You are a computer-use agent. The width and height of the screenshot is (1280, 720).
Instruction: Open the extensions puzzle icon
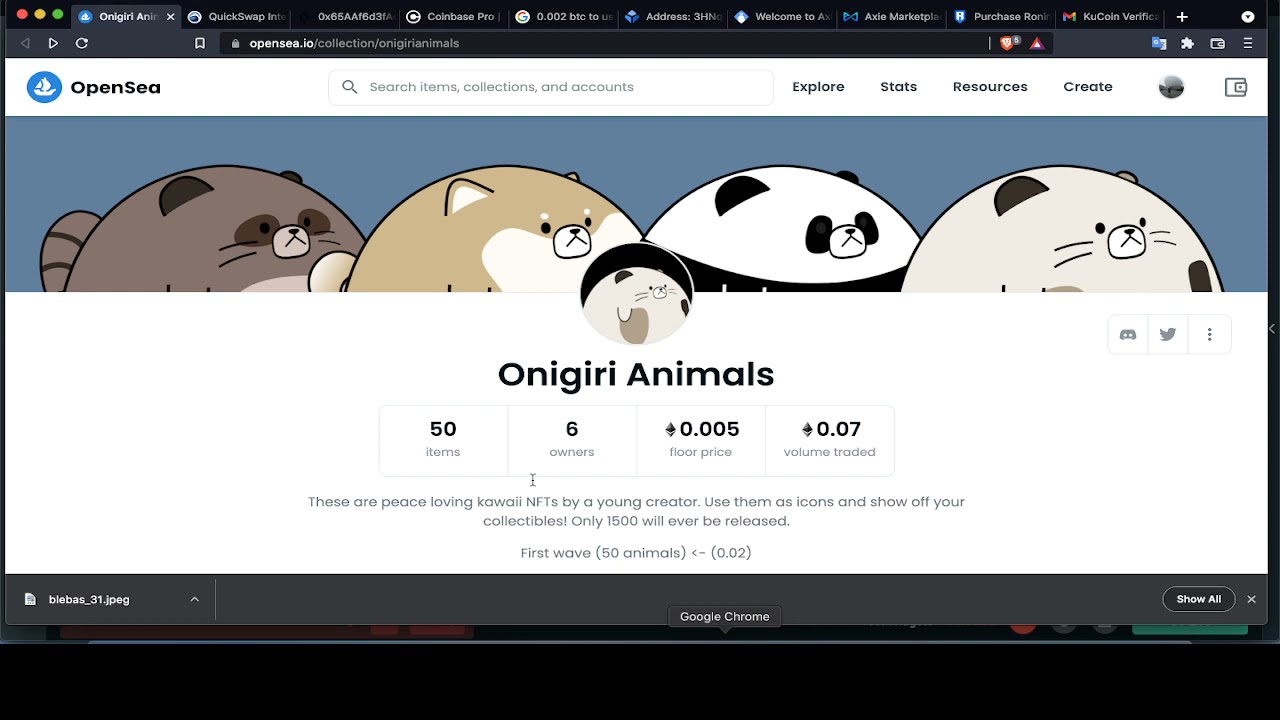tap(1188, 43)
